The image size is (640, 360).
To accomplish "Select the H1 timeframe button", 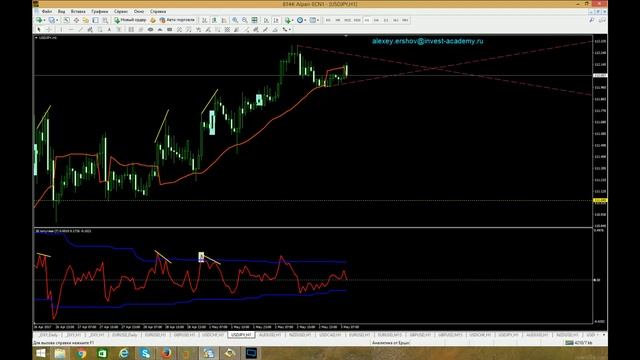I will [367, 20].
